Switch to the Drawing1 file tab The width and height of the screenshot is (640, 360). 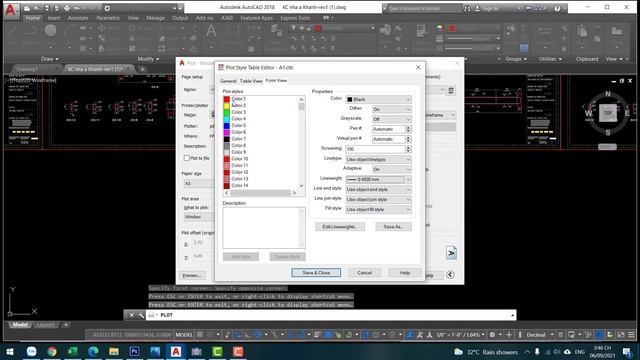click(x=27, y=69)
